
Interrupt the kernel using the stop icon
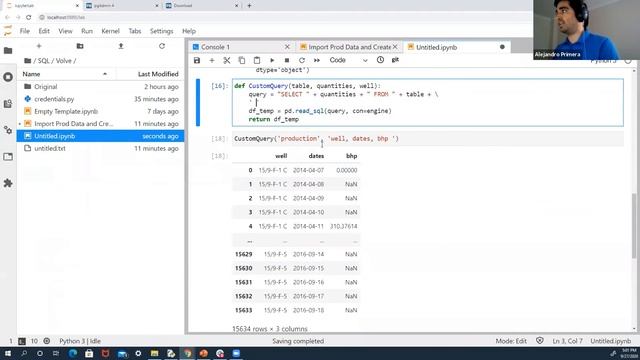(287, 60)
